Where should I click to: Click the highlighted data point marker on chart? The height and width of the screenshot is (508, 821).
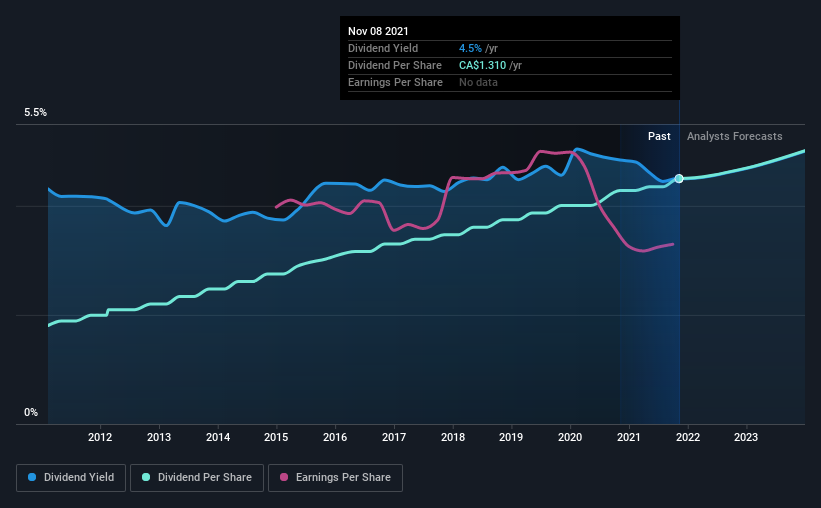679,179
